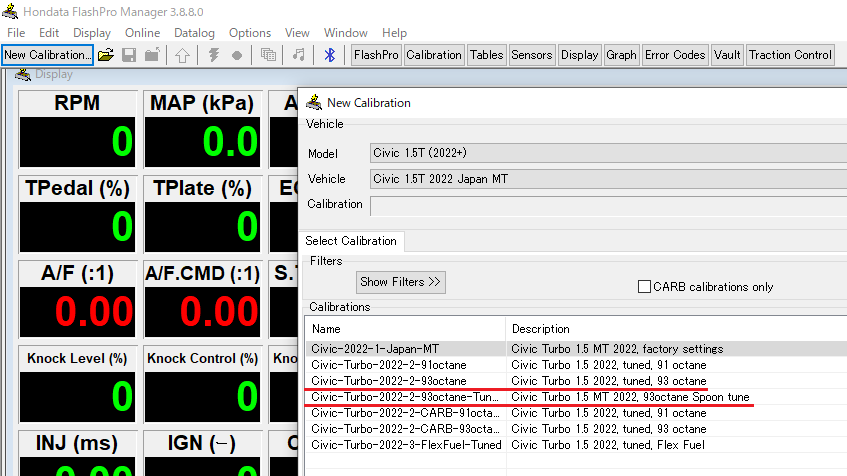Click the Name column header
This screenshot has height=476, width=847.
pos(405,329)
